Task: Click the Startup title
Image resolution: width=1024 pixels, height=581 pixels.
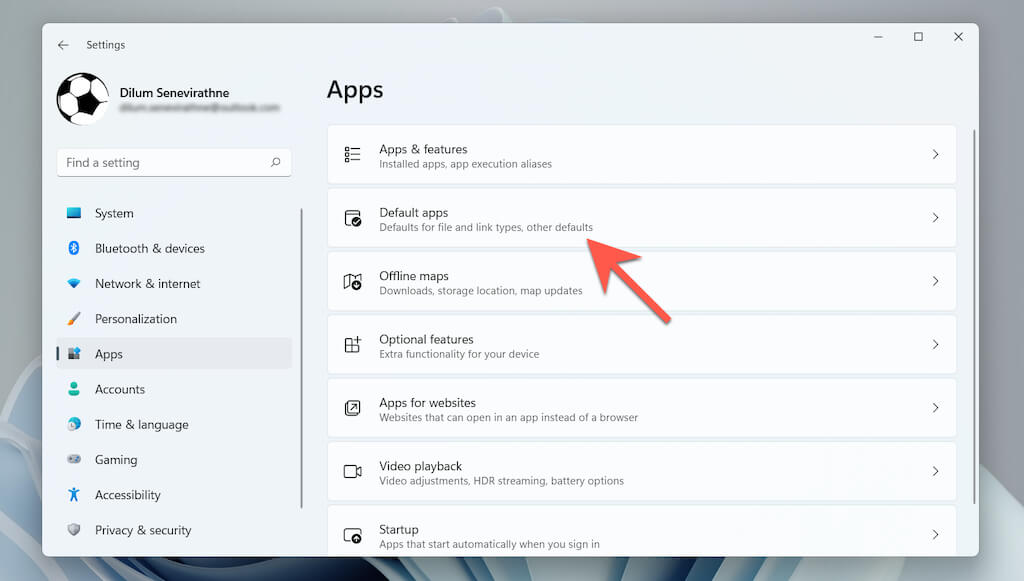Action: [x=398, y=529]
